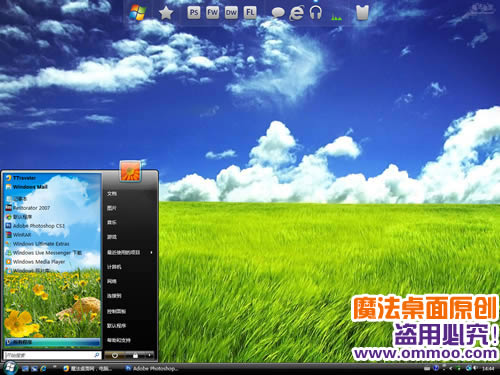Click the Windows logo icon in top dock
The image size is (500, 375).
click(138, 13)
